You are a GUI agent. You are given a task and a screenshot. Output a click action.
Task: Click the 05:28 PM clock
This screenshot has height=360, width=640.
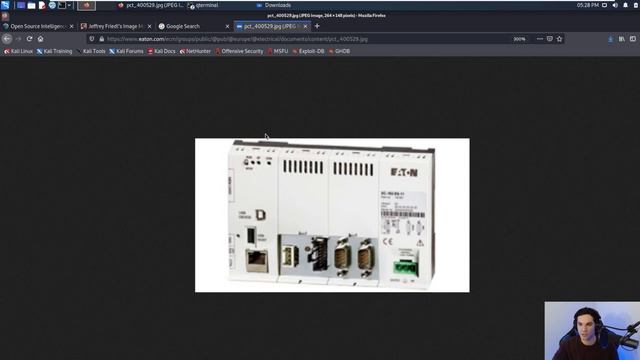click(588, 5)
